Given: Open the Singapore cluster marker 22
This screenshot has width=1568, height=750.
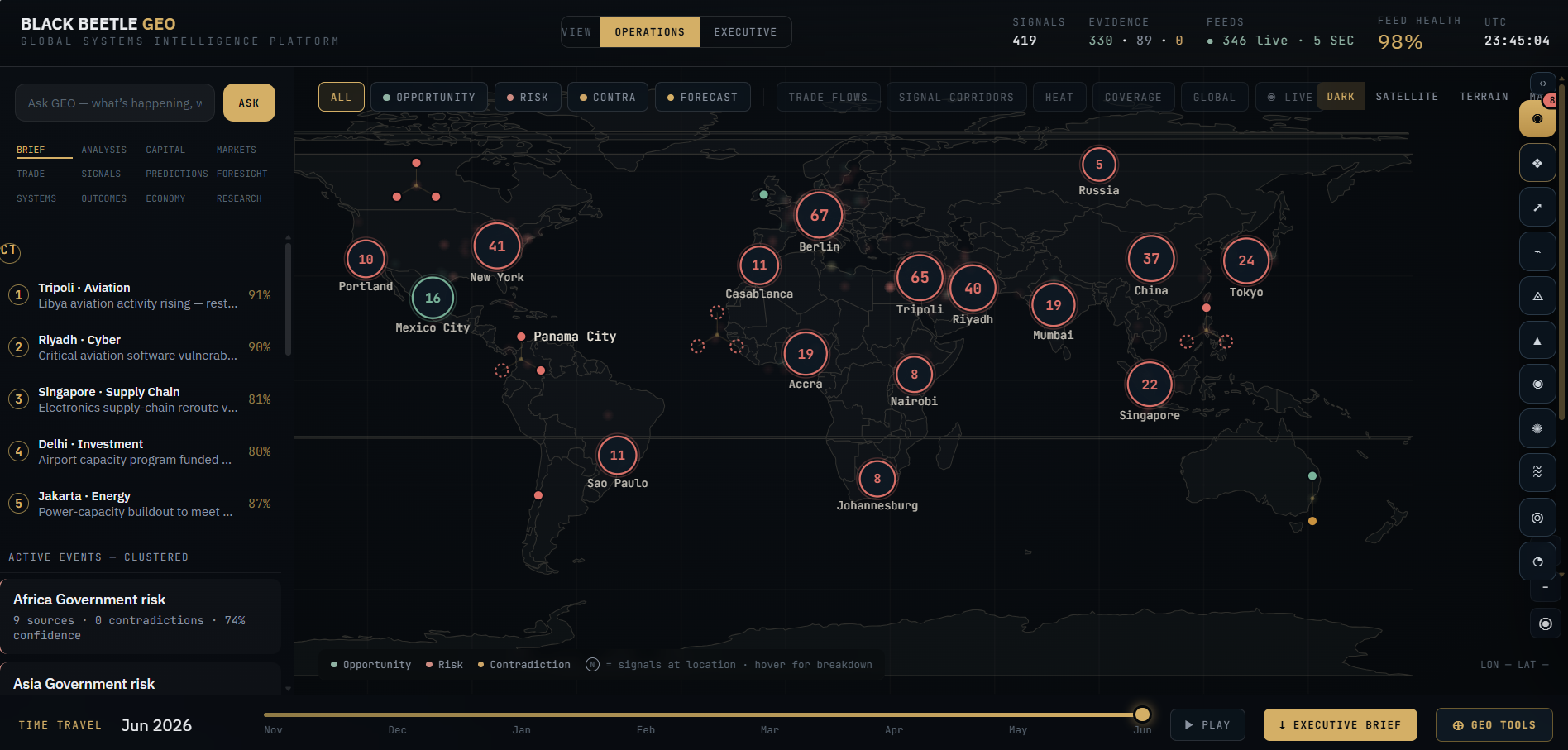Looking at the screenshot, I should pos(1150,385).
